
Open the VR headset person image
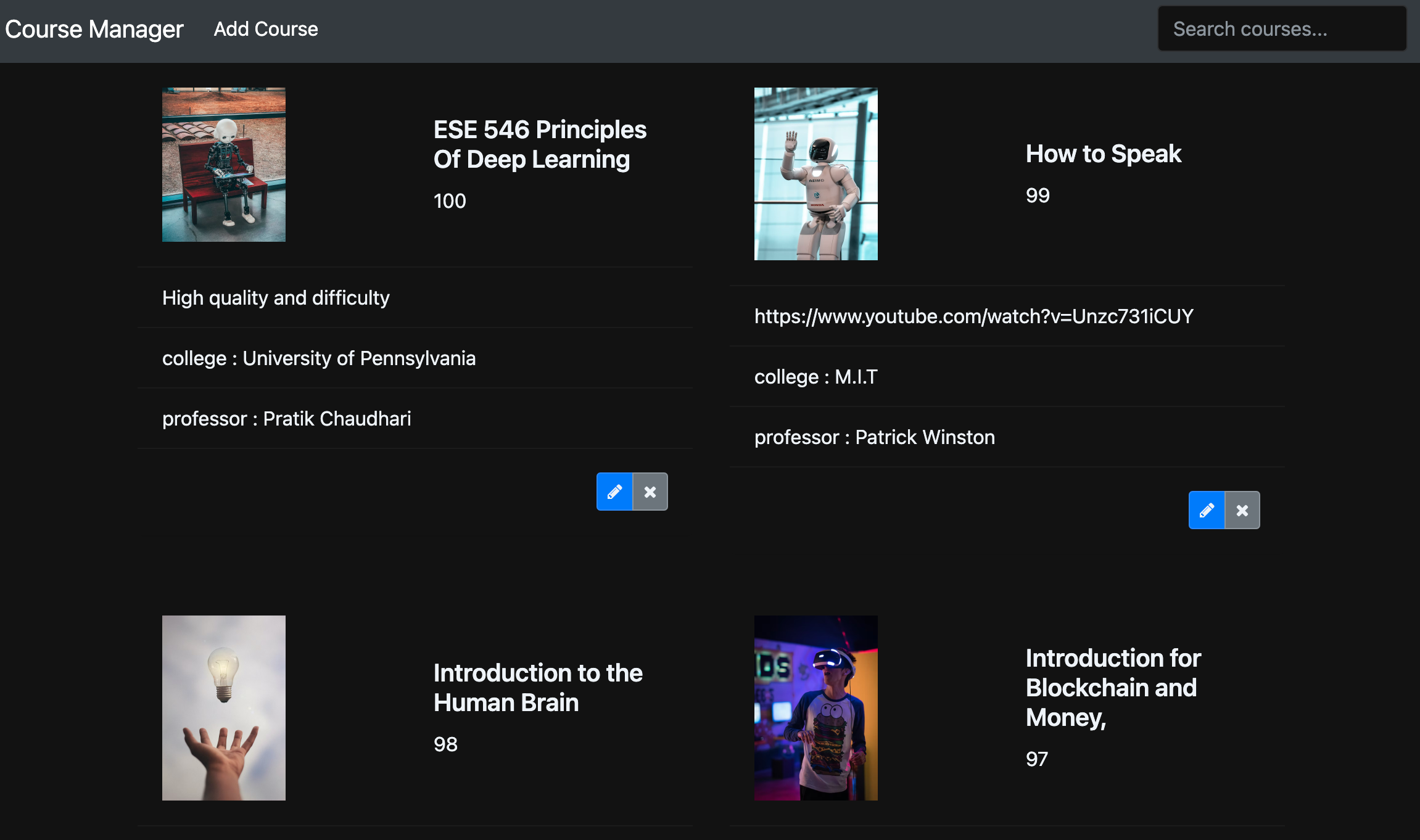pyautogui.click(x=815, y=708)
